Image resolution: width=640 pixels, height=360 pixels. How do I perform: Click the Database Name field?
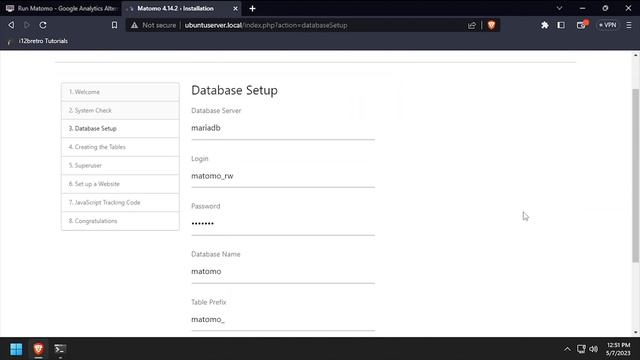(x=283, y=271)
